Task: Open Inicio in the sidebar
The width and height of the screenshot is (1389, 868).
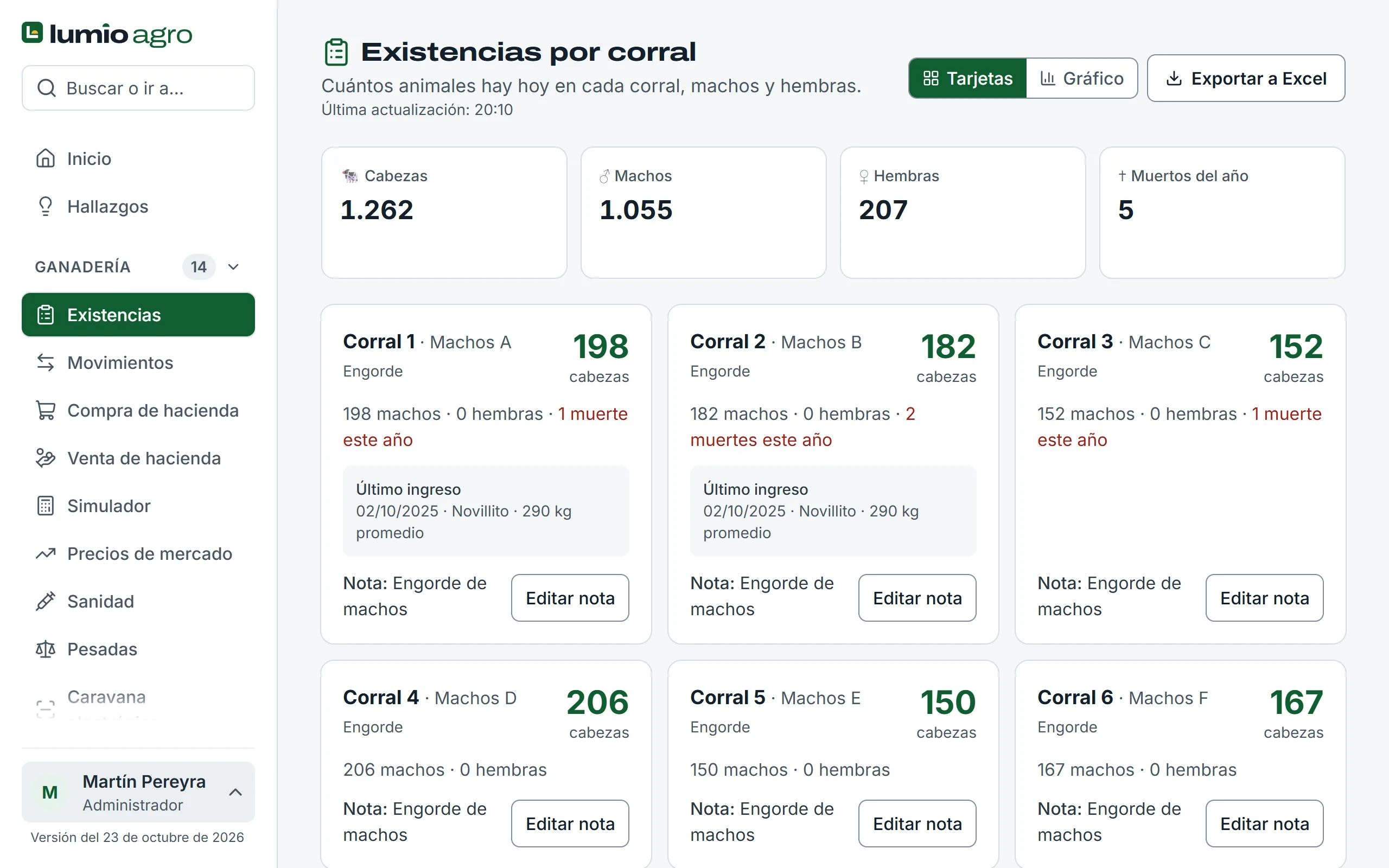Action: [138, 158]
